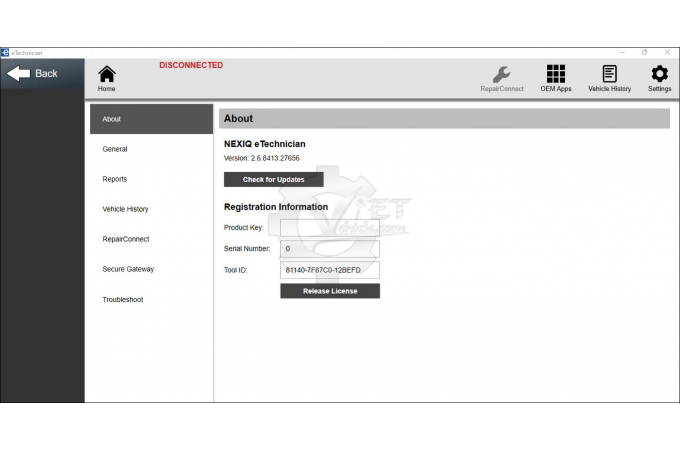Maximize the eTechnician window
Image resolution: width=680 pixels, height=450 pixels.
pos(644,52)
